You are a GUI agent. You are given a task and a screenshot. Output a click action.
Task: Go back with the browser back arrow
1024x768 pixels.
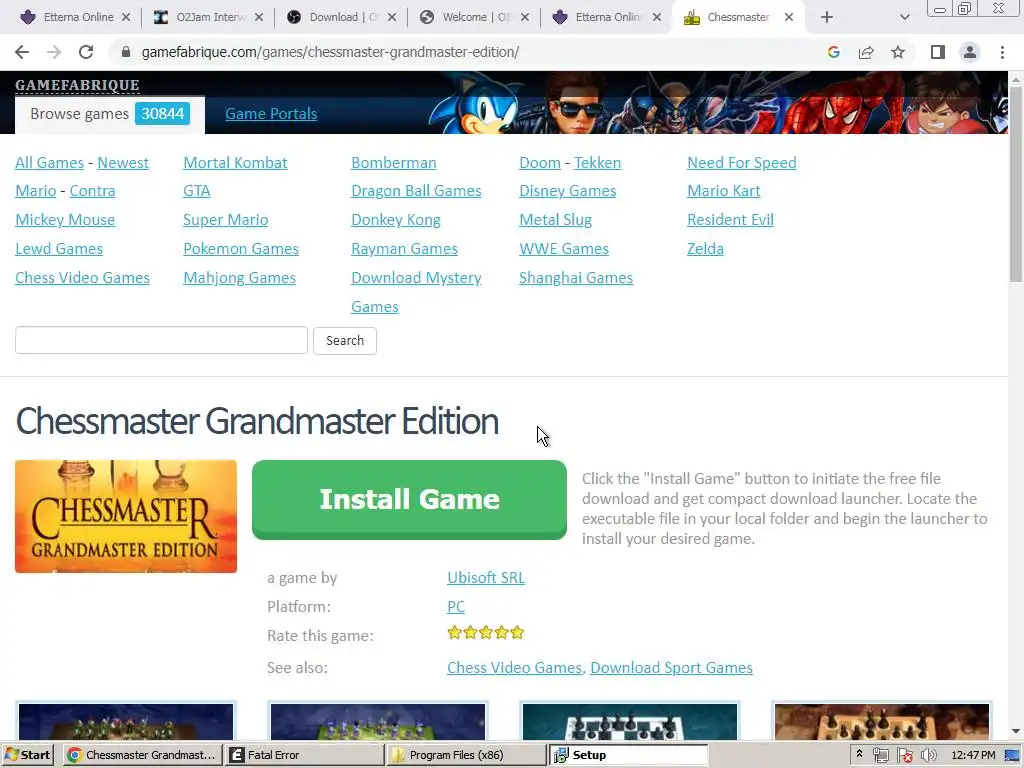22,52
